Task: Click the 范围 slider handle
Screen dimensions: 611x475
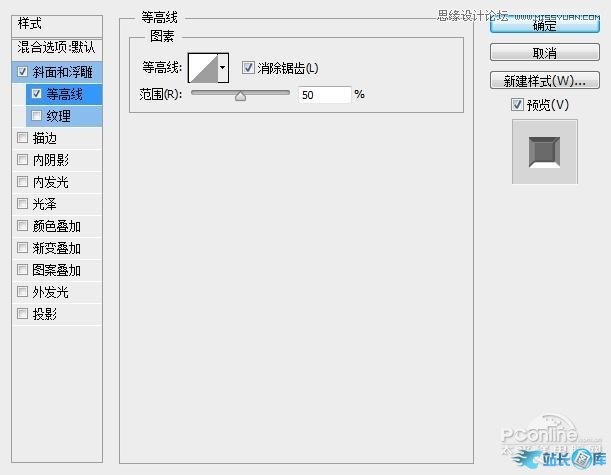Action: [240, 96]
